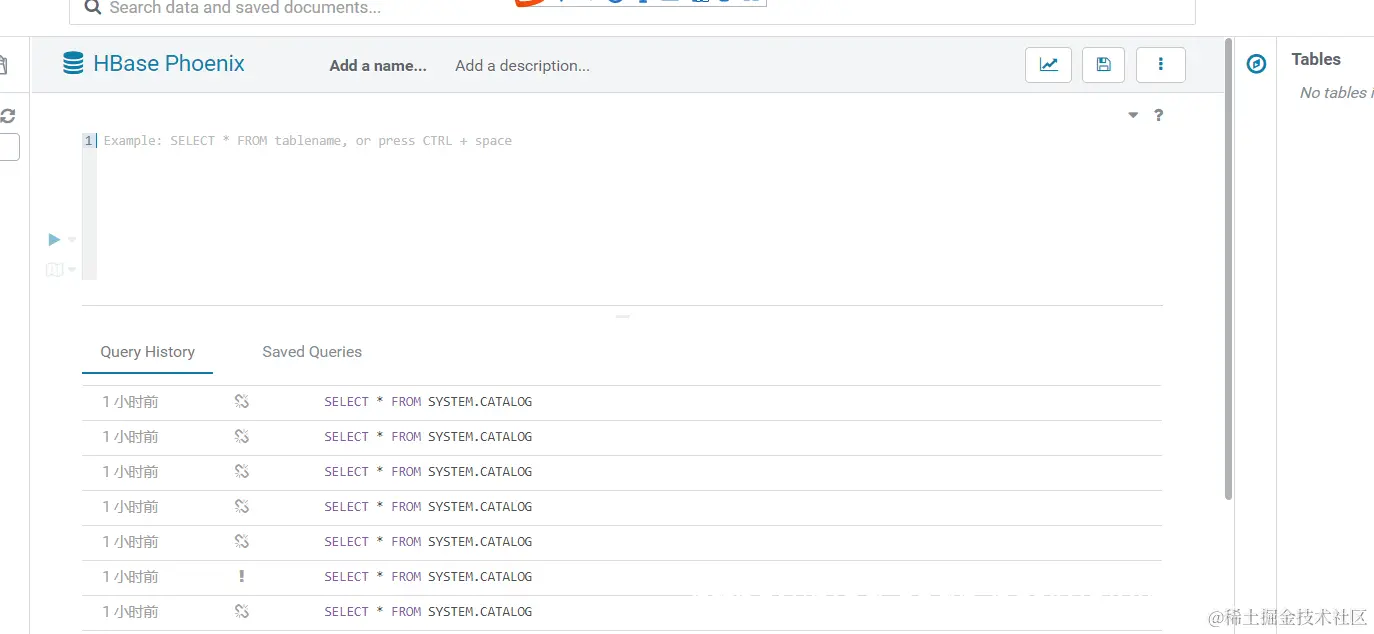Switch to the Saved Queries tab
The image size is (1374, 634).
coord(312,352)
